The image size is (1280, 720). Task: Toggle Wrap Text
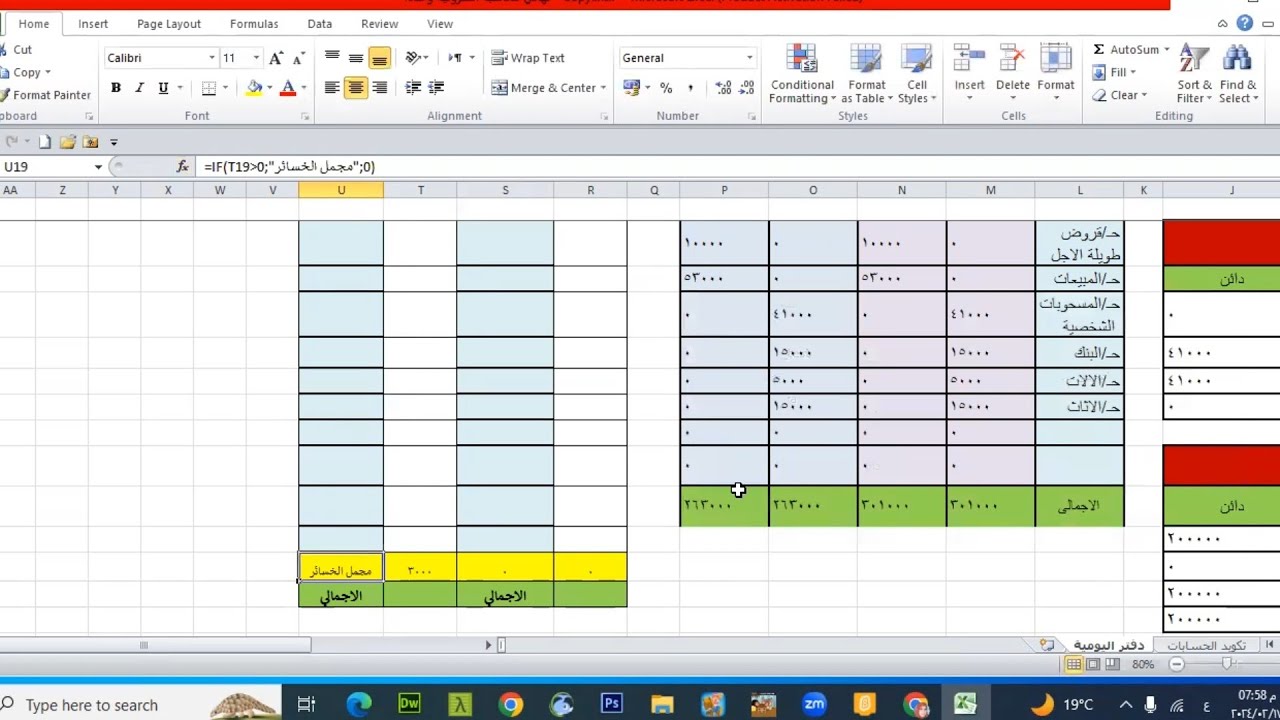point(528,58)
